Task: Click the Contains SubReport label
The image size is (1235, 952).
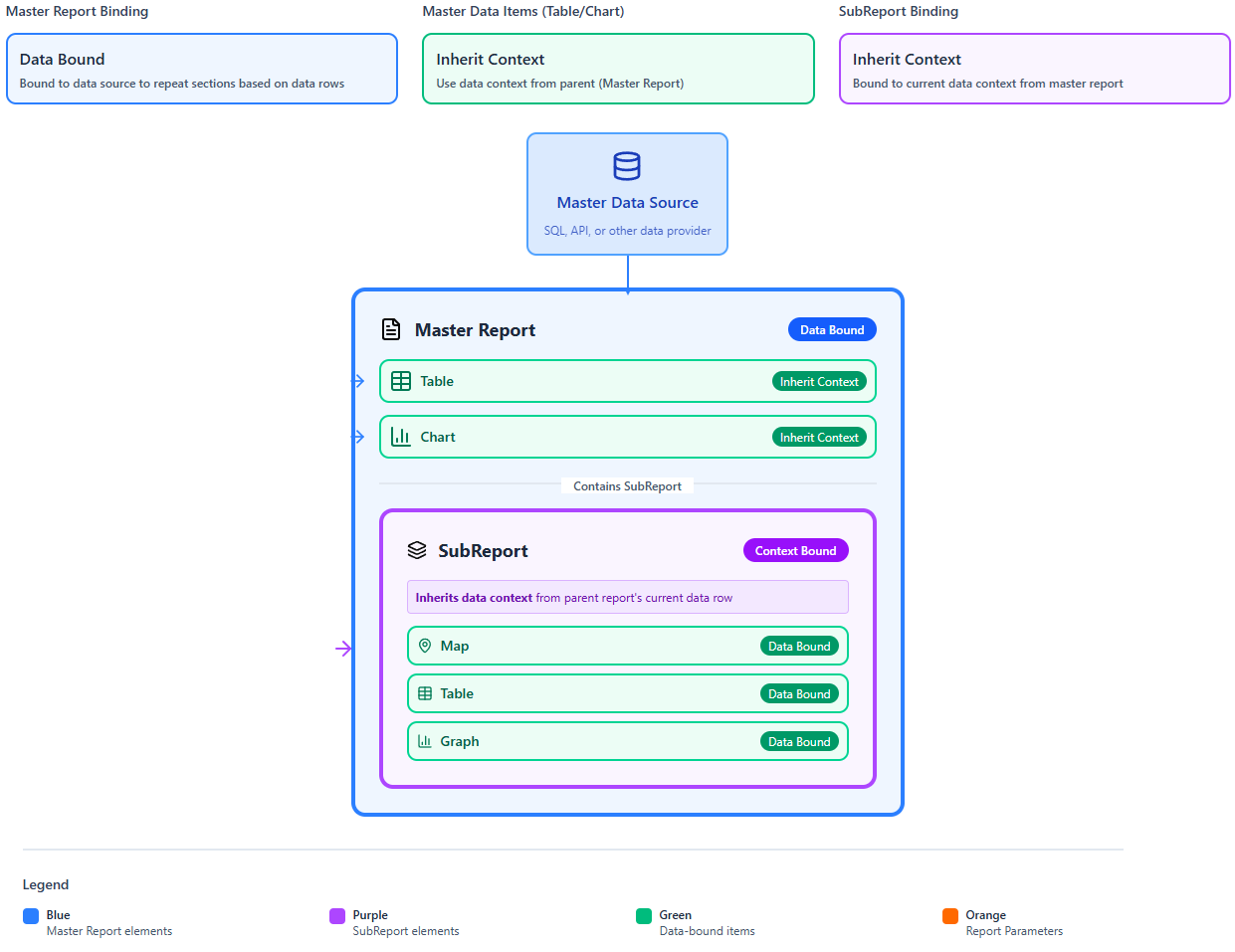Action: pyautogui.click(x=627, y=485)
